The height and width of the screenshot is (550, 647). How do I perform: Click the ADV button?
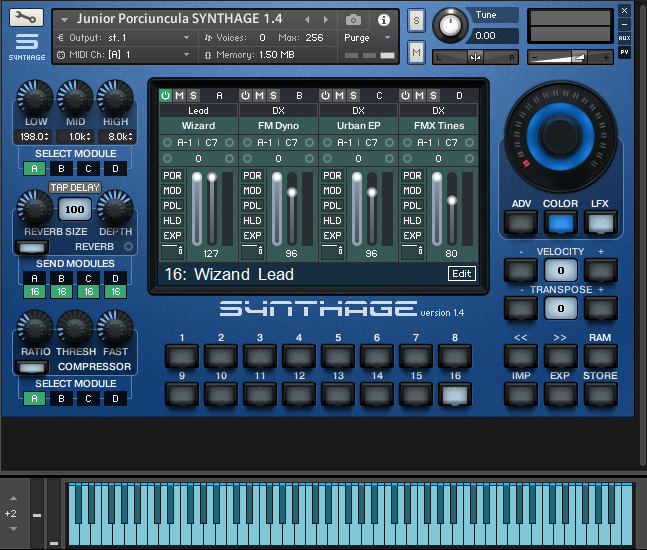[521, 223]
